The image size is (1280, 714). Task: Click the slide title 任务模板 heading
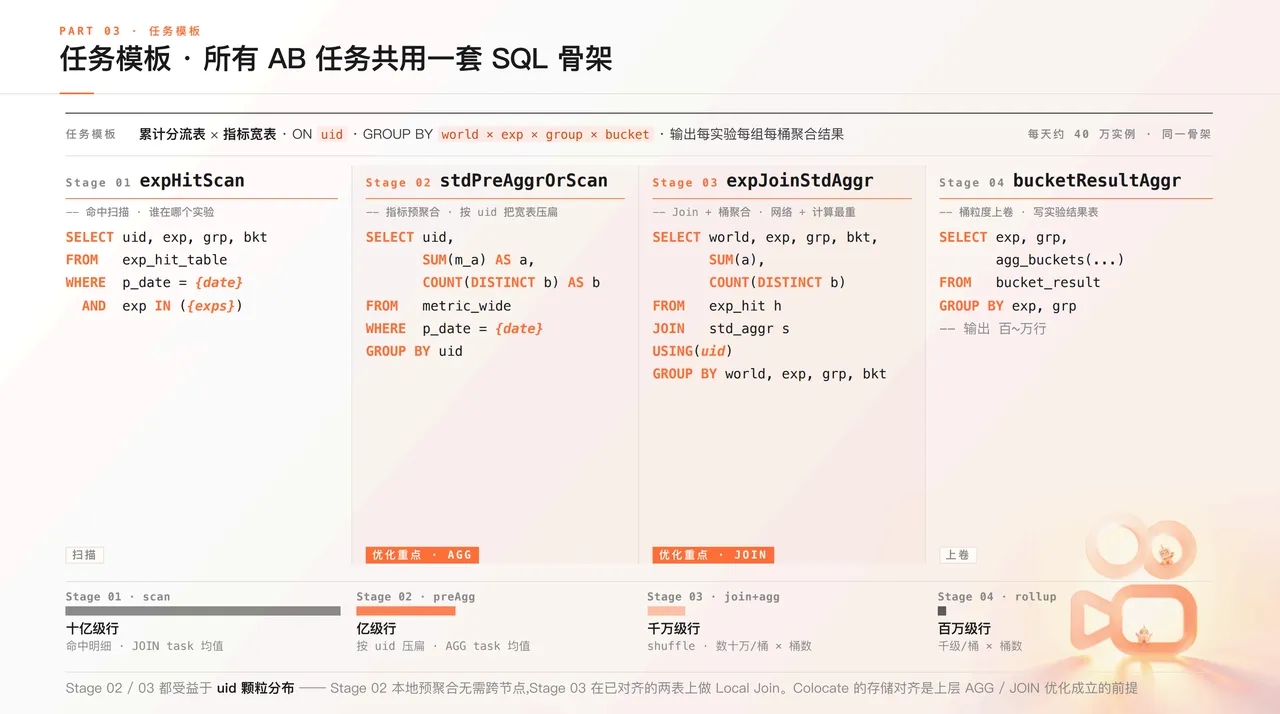(x=336, y=59)
